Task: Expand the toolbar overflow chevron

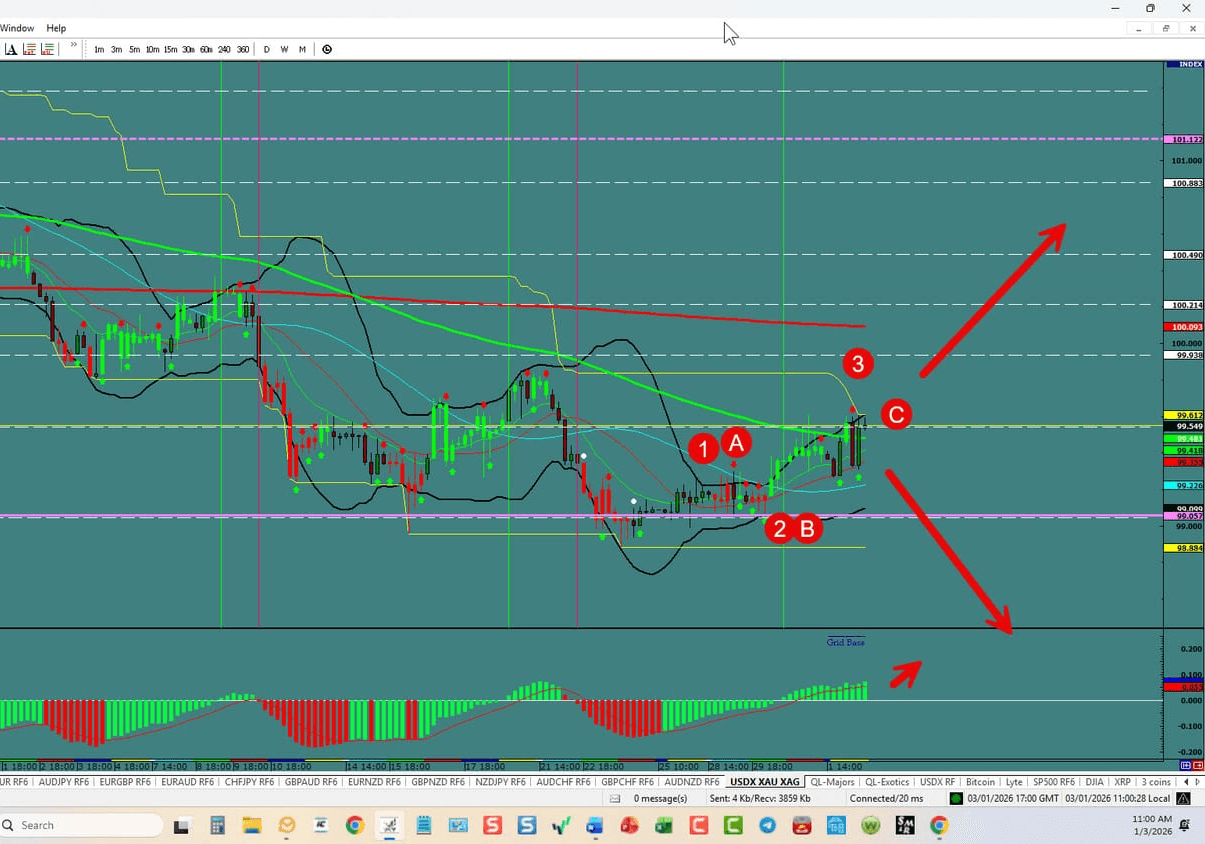Action: [x=72, y=46]
